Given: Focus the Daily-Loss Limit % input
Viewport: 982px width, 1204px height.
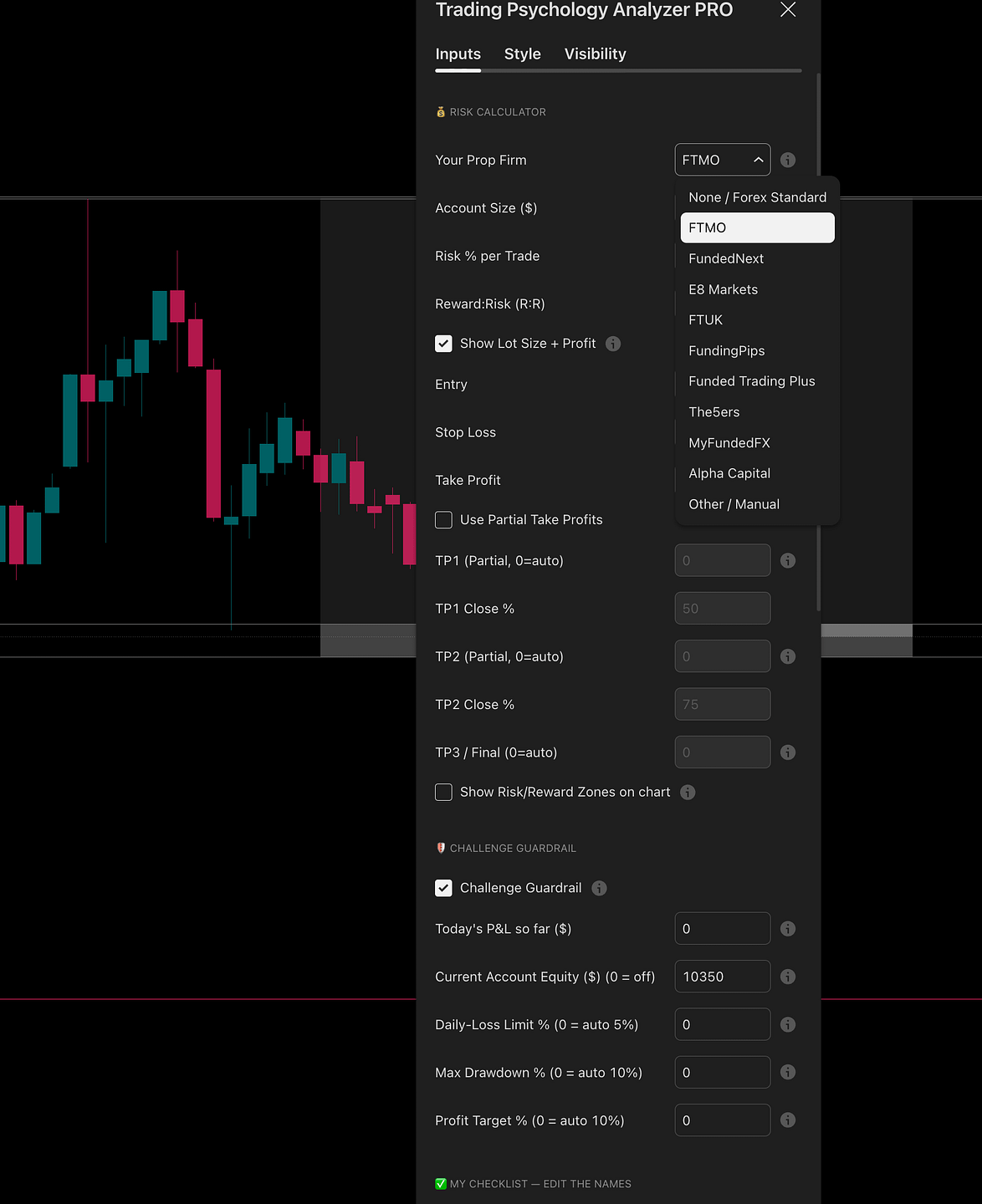Looking at the screenshot, I should point(723,1024).
